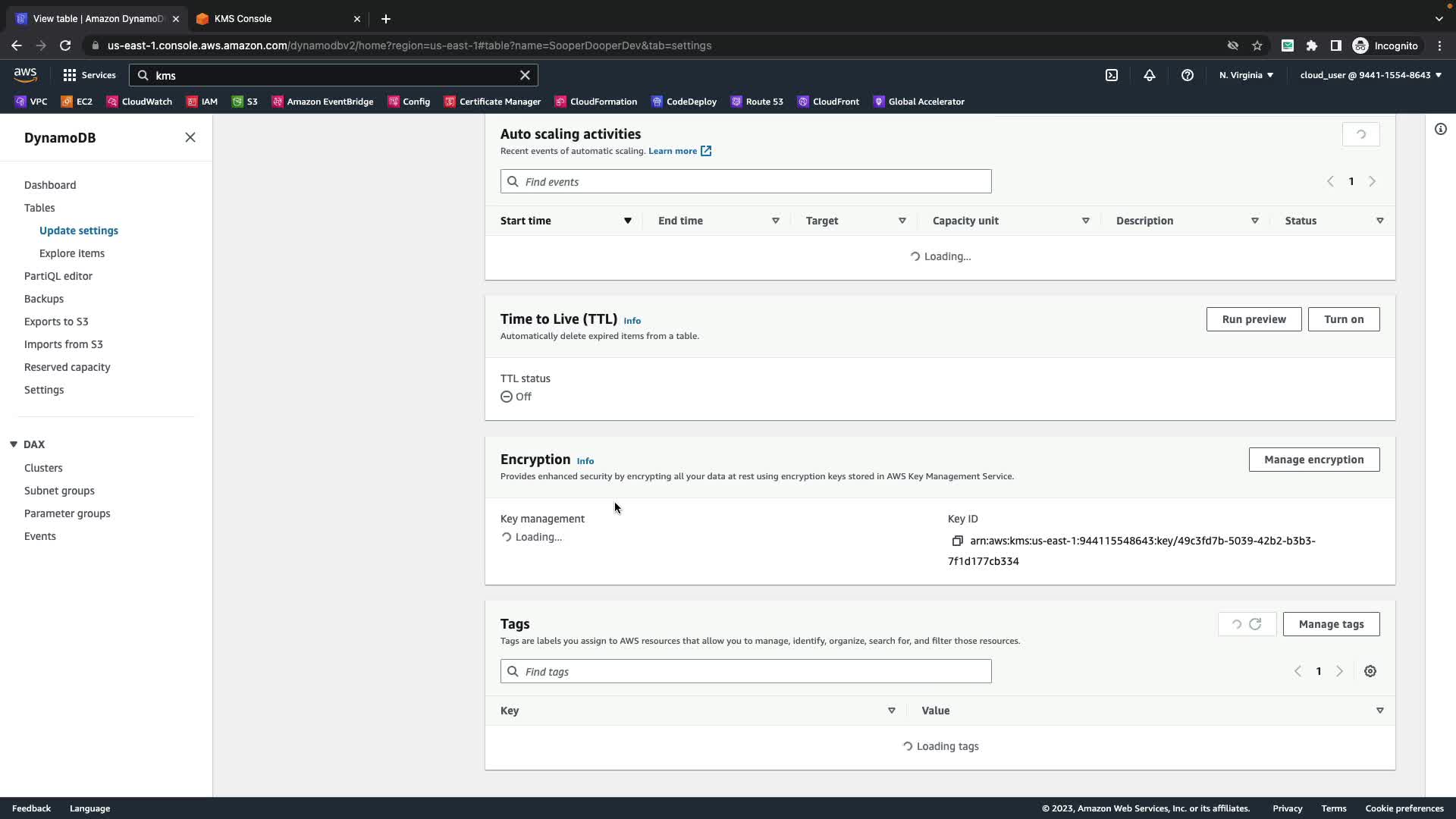
Task: Open CloudWatch bookmark shortcut
Action: [140, 102]
